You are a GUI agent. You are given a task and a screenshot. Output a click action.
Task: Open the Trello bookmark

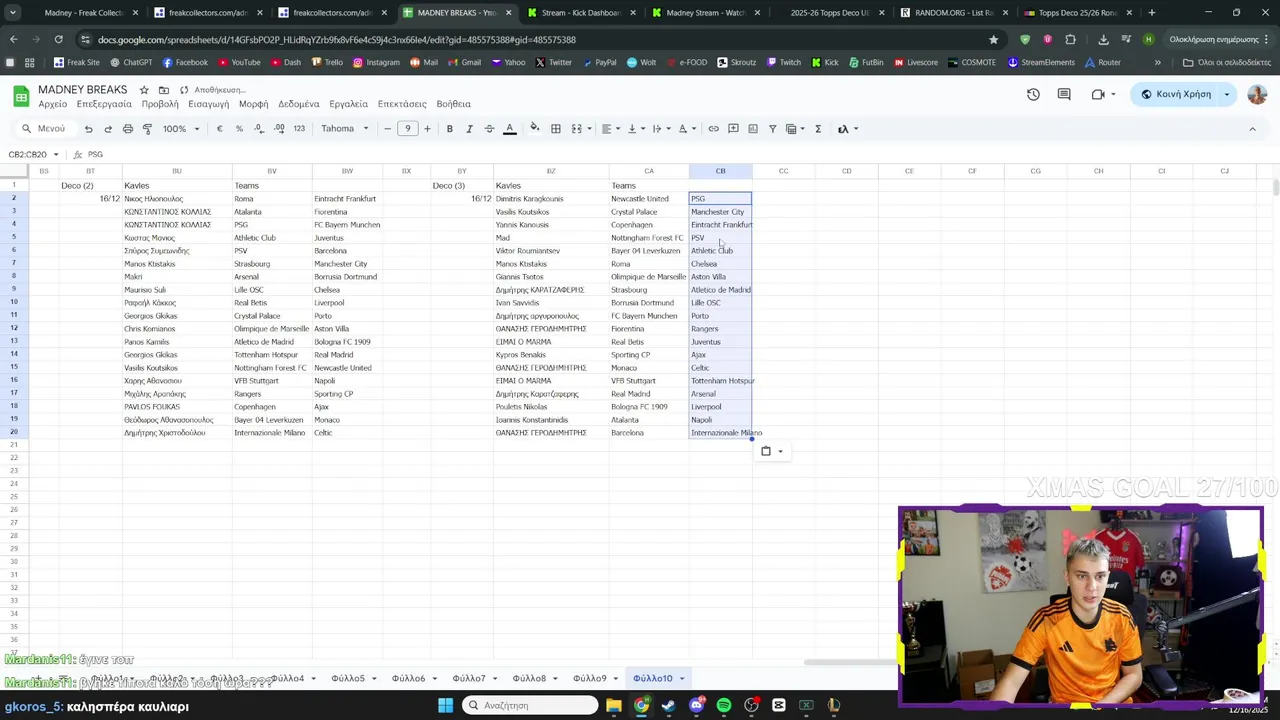326,62
